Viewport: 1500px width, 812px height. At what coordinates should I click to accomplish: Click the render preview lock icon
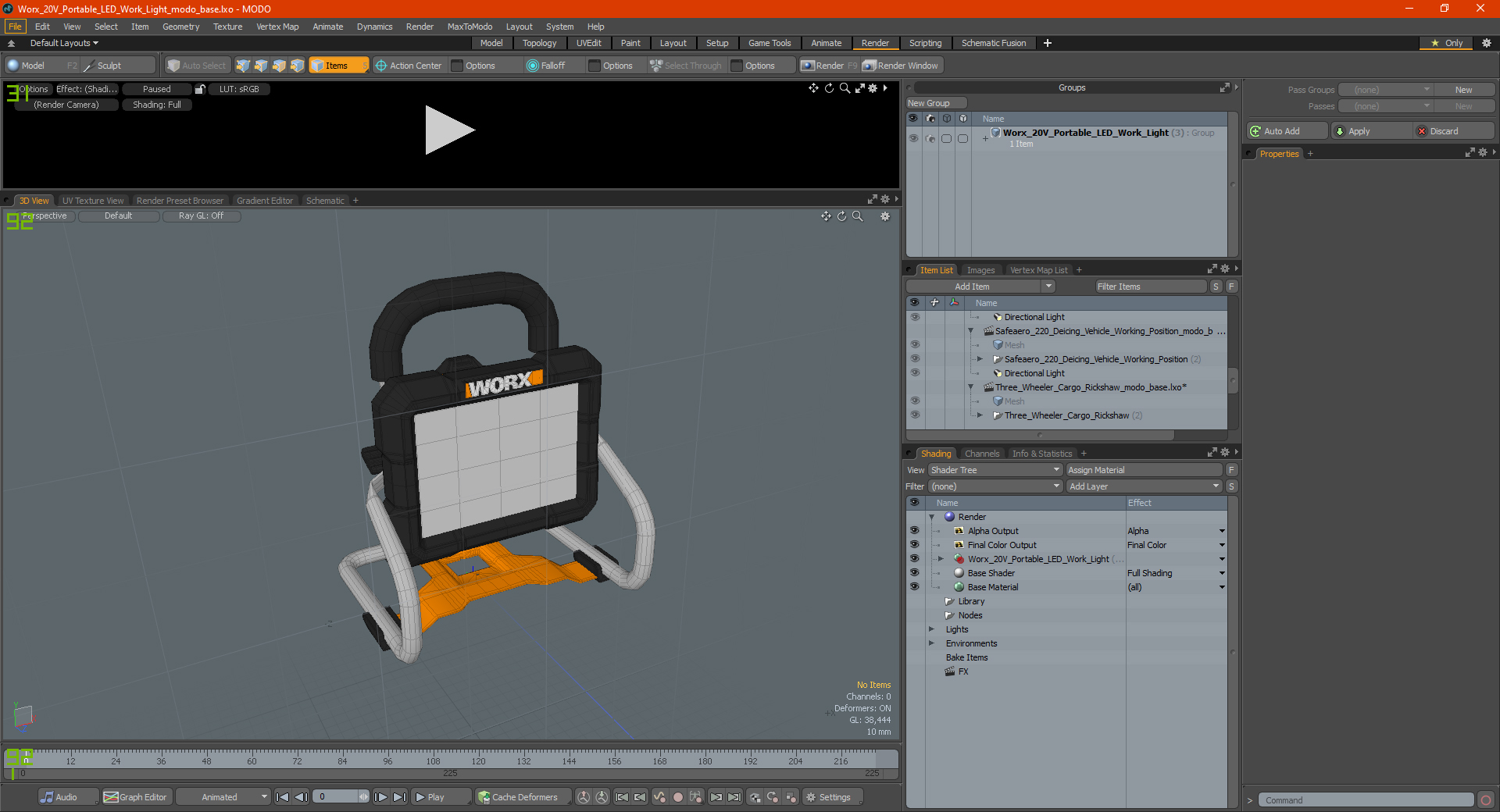[x=200, y=89]
